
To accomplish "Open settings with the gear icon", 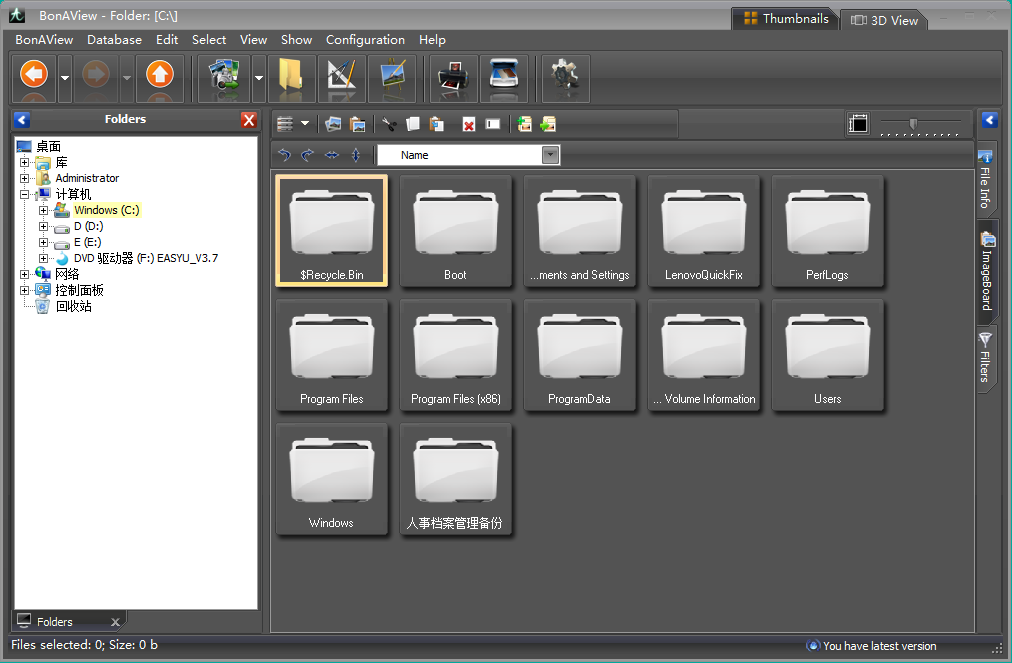I will point(566,77).
